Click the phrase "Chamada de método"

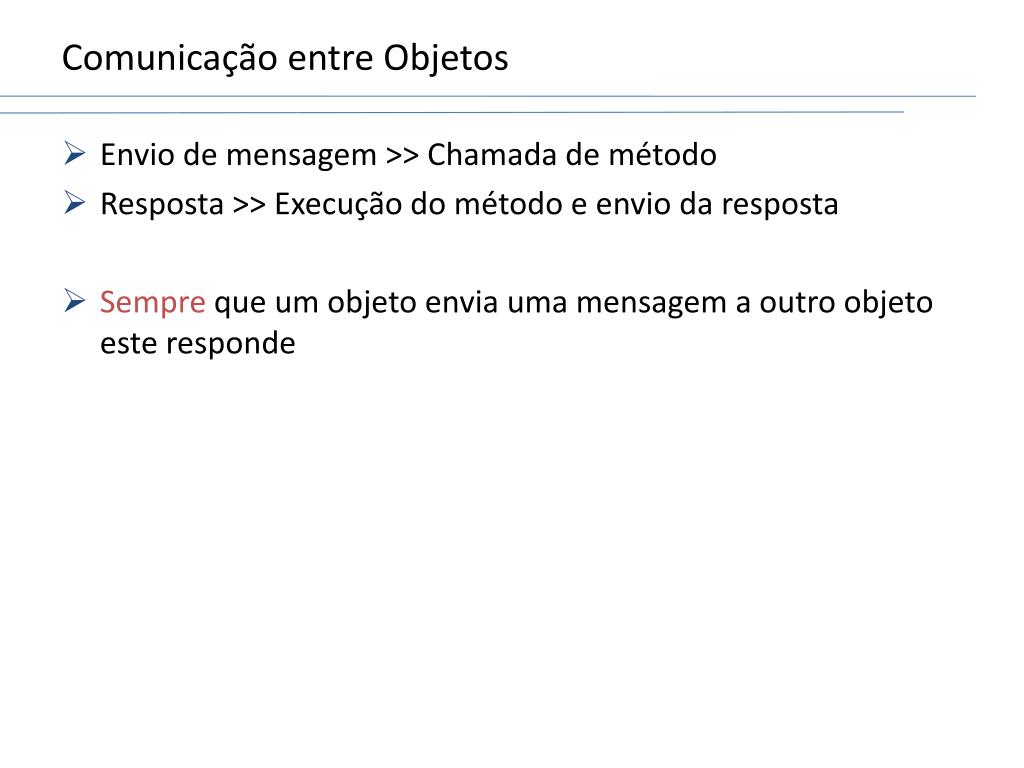click(572, 155)
